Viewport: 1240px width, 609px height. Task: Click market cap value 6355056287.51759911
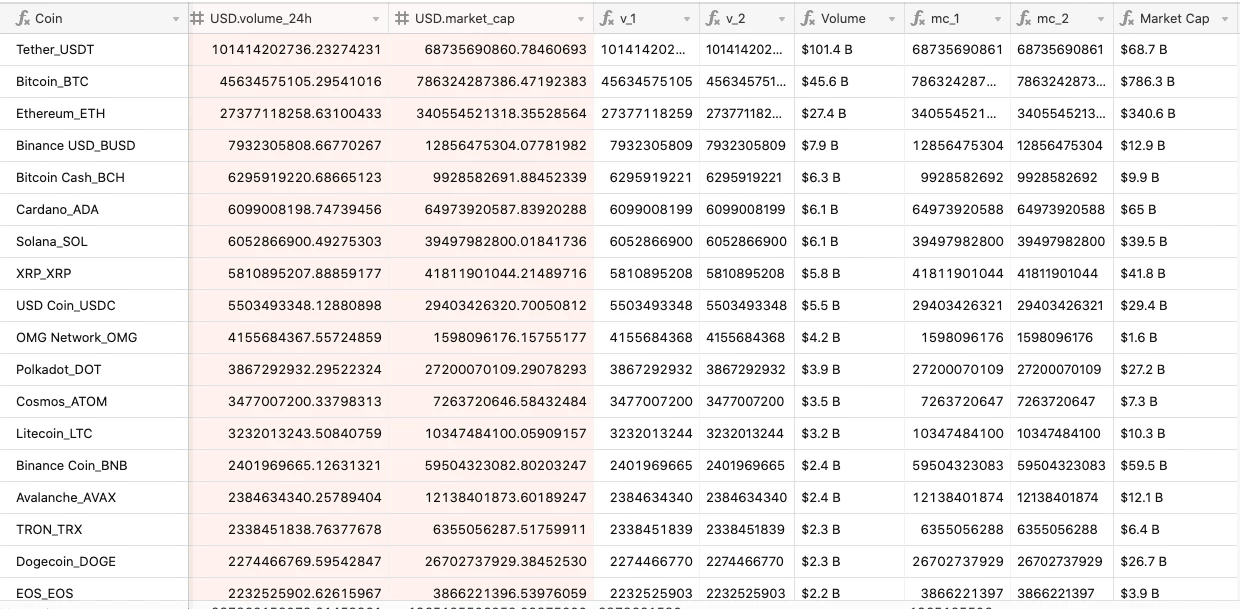click(510, 529)
